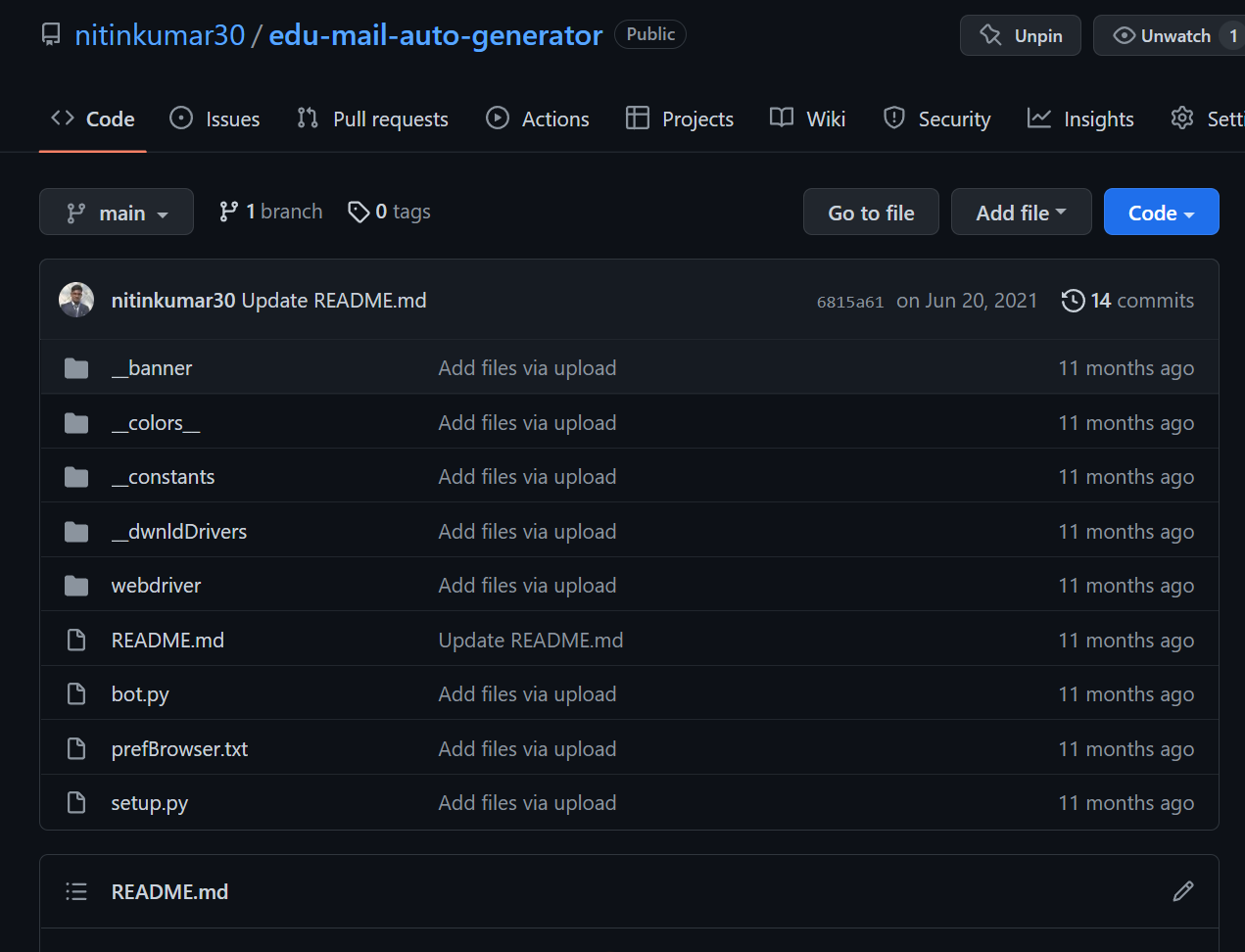
Task: Open the edu-mail-auto-generator repository link
Action: pyautogui.click(x=435, y=35)
